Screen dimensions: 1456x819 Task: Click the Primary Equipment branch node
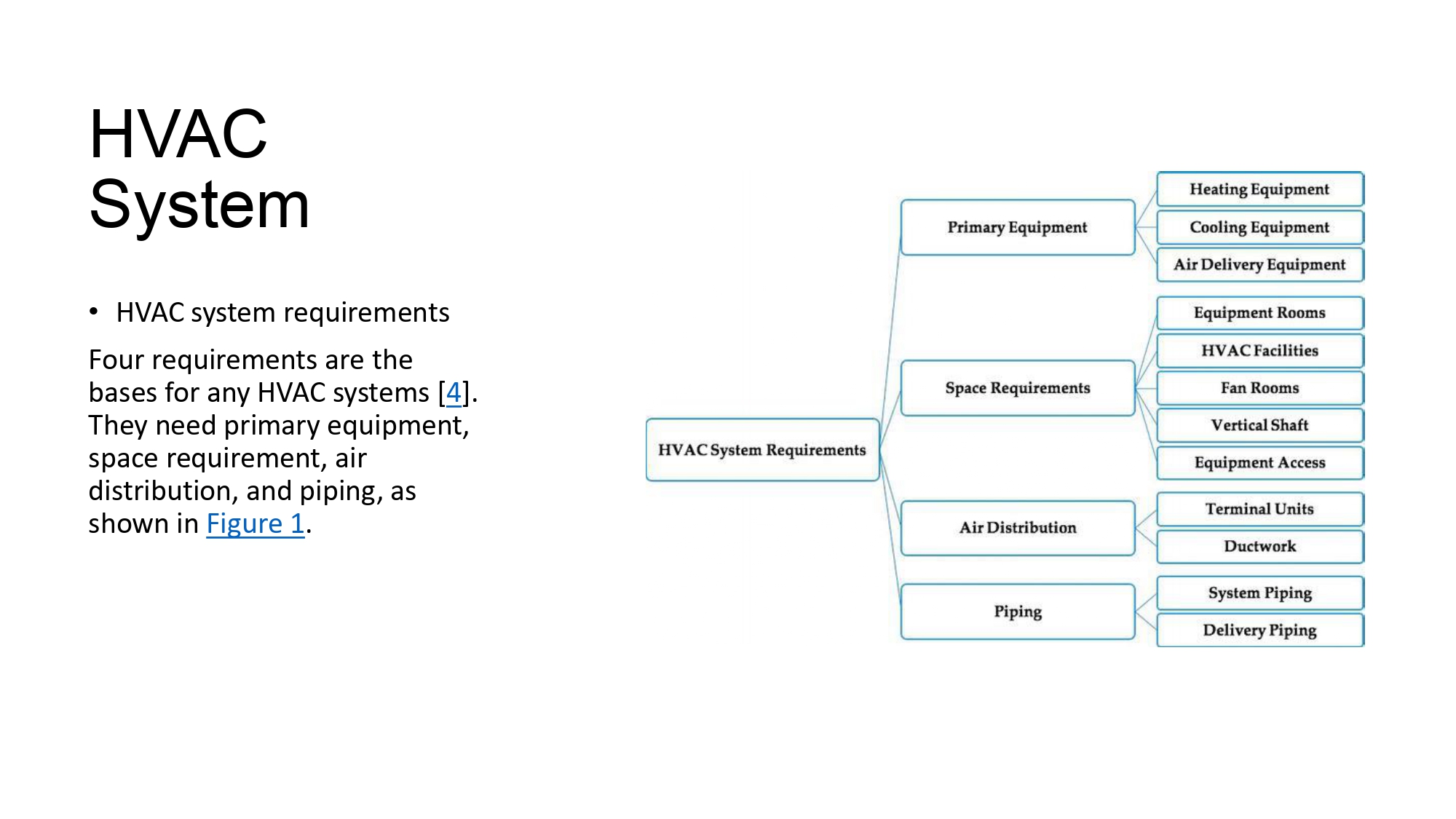point(1016,227)
